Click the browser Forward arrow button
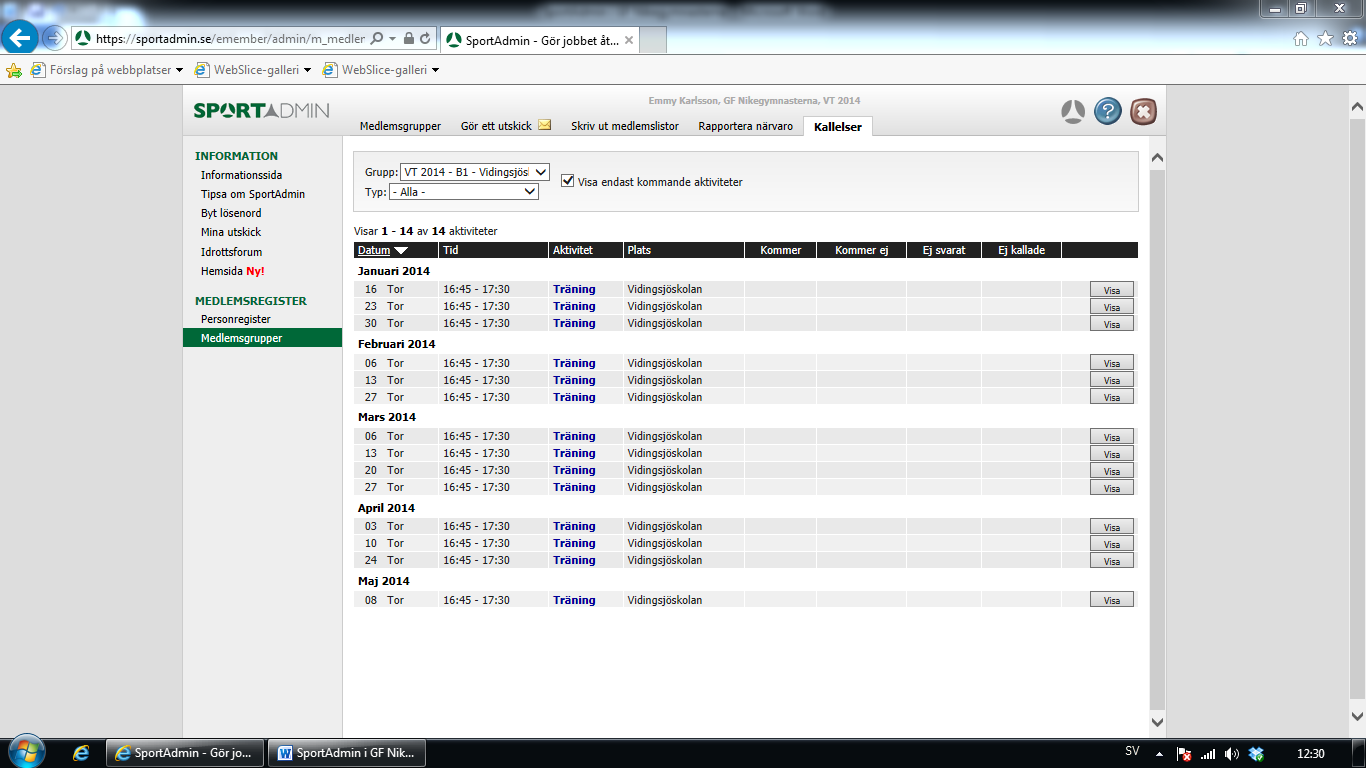 tap(54, 38)
